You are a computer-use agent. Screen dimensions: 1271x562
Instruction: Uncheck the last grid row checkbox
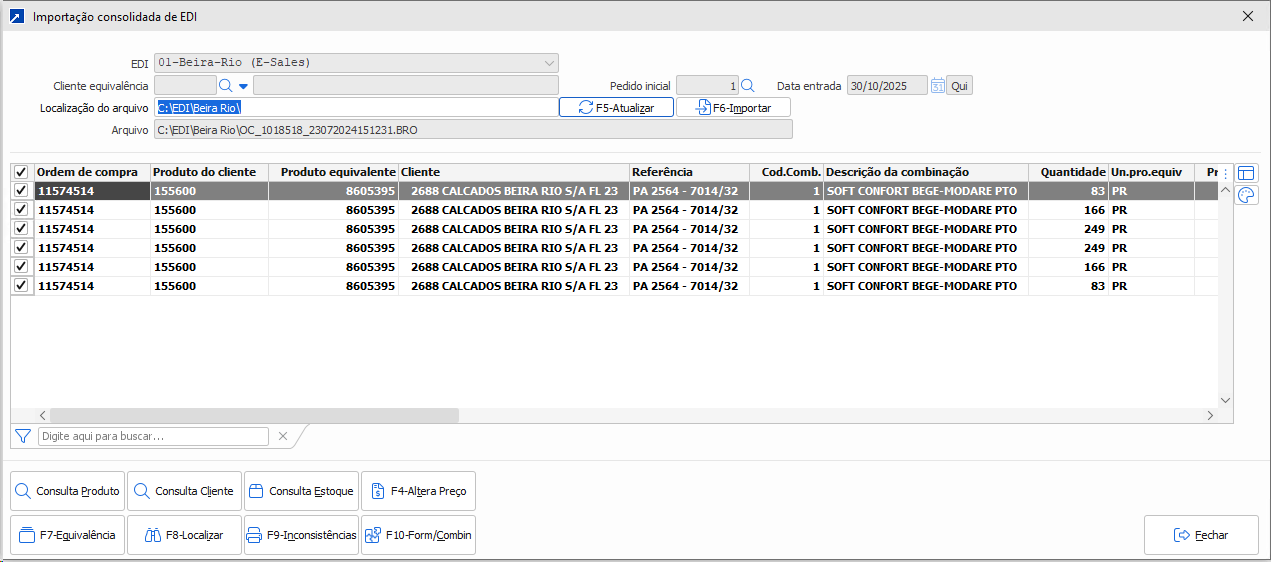click(21, 286)
